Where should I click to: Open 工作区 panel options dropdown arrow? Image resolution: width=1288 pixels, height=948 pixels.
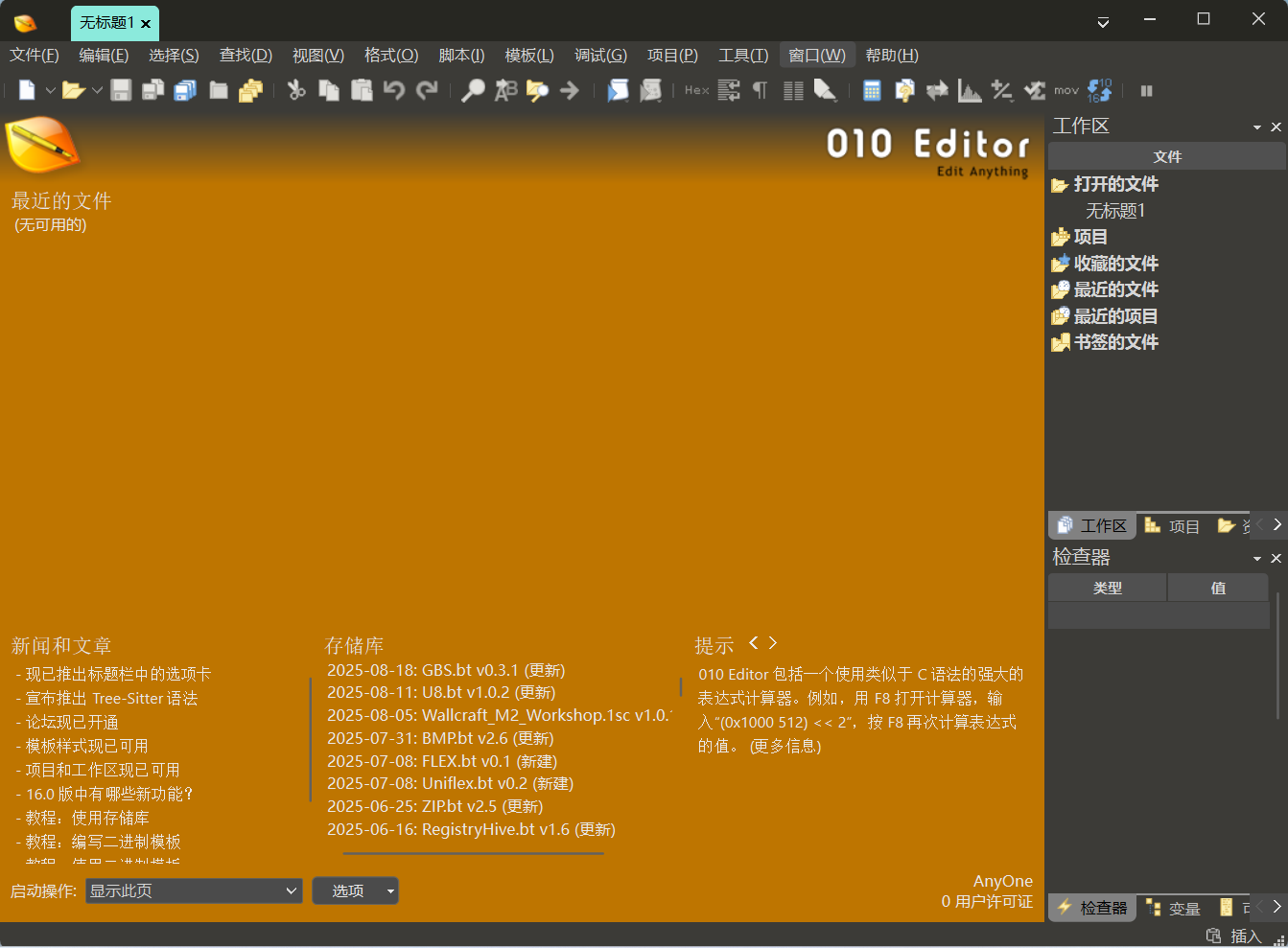[1257, 127]
